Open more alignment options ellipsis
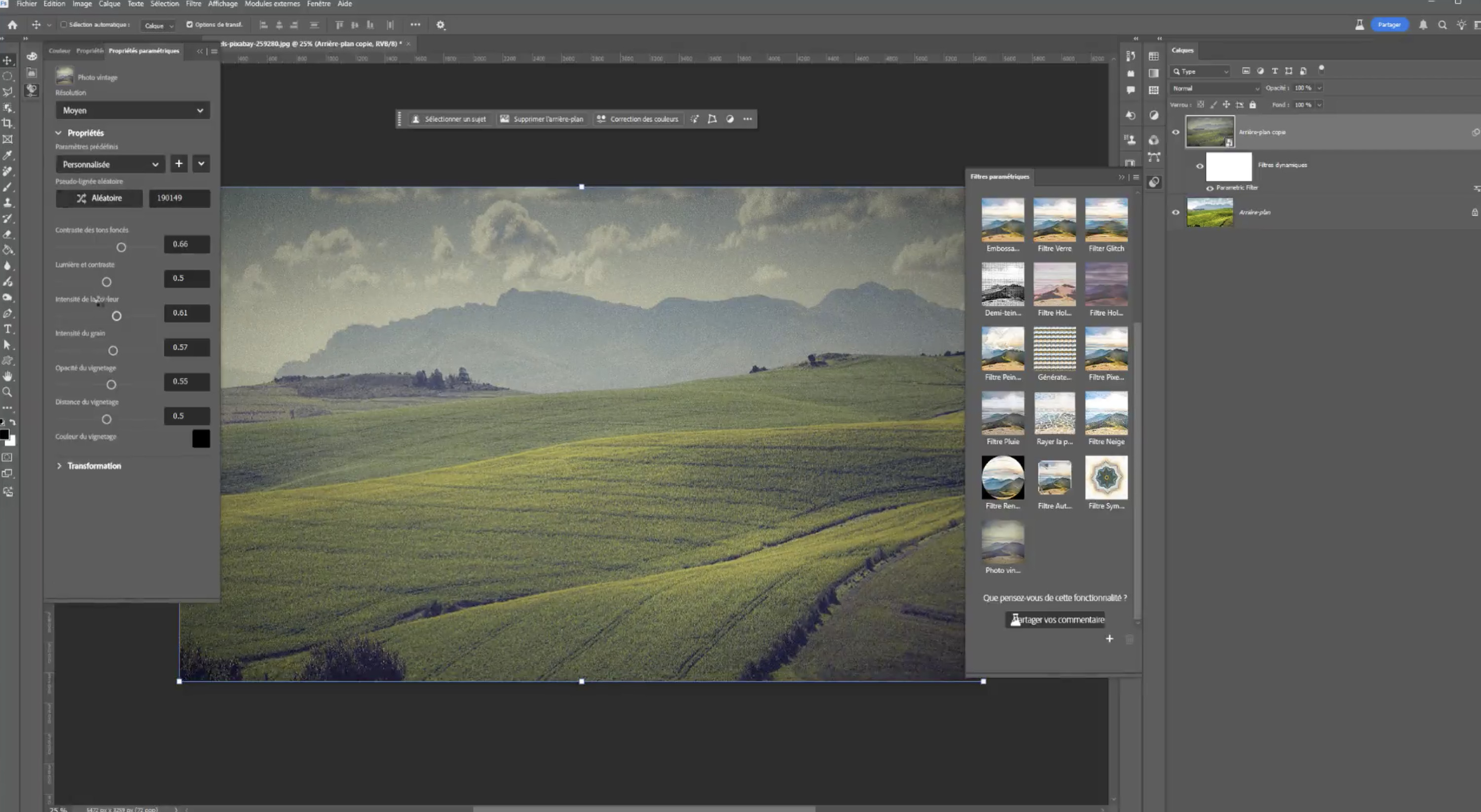Screen dimensions: 1481x812 [415, 25]
